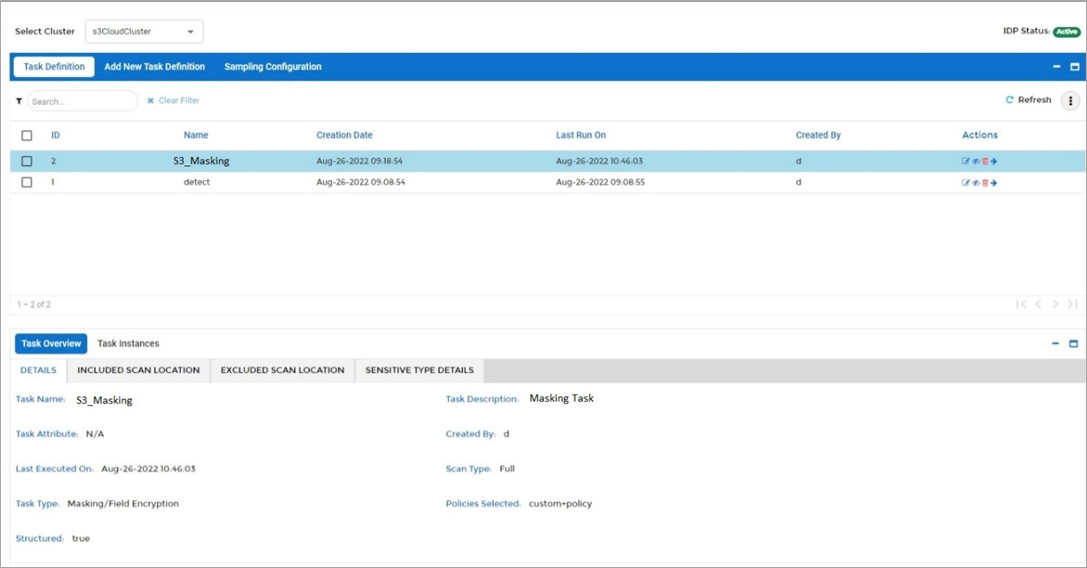Maximize the Task Overview panel
This screenshot has height=568, width=1087.
click(1073, 343)
